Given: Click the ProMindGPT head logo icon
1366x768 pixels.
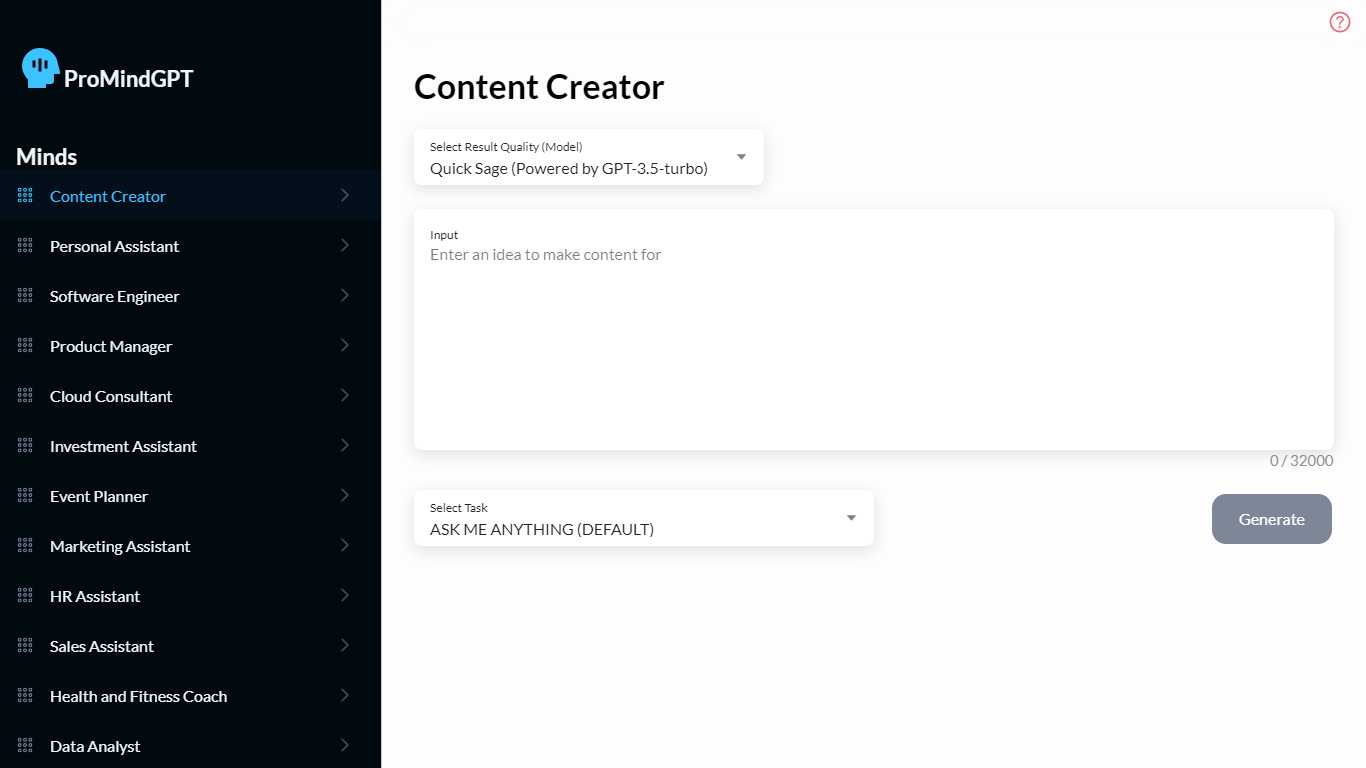Looking at the screenshot, I should pyautogui.click(x=40, y=68).
